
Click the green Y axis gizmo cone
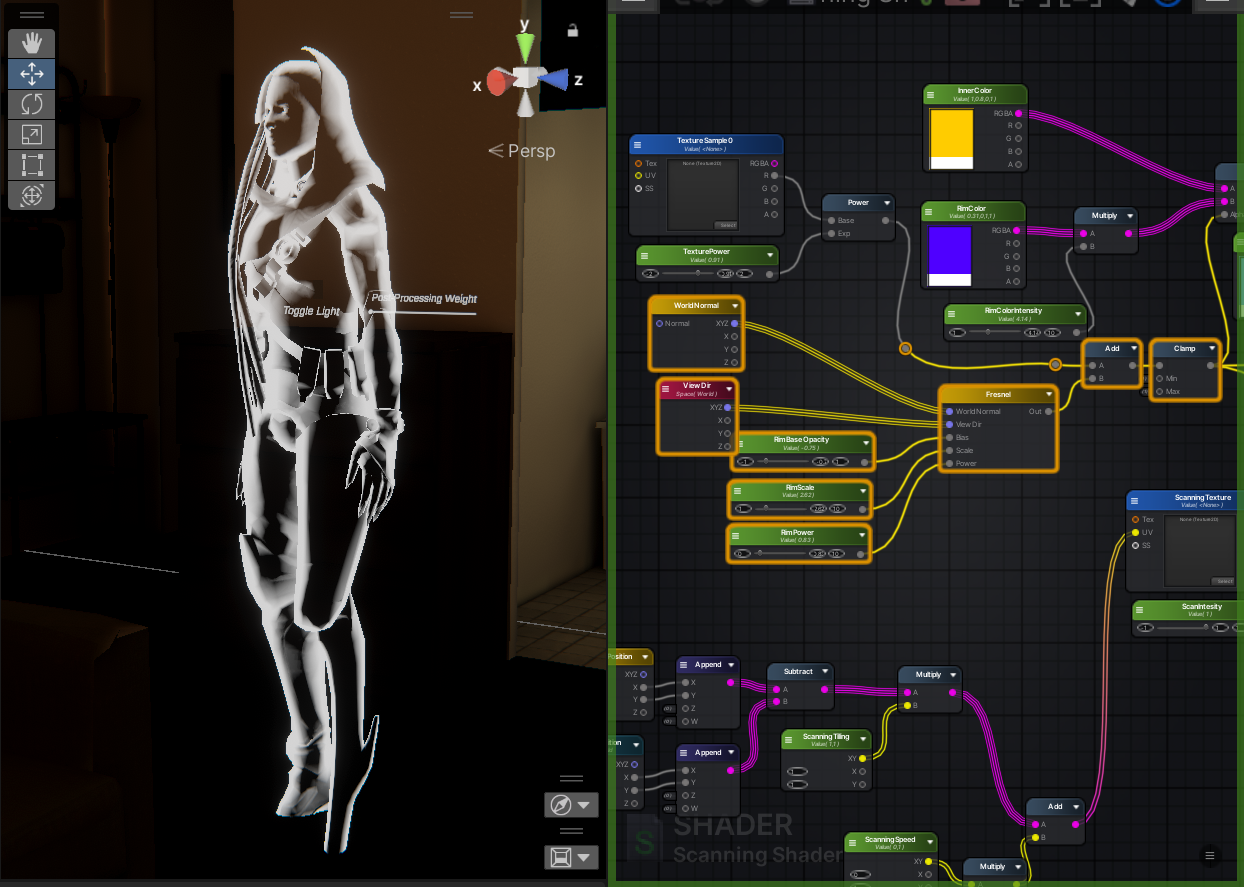coord(524,46)
